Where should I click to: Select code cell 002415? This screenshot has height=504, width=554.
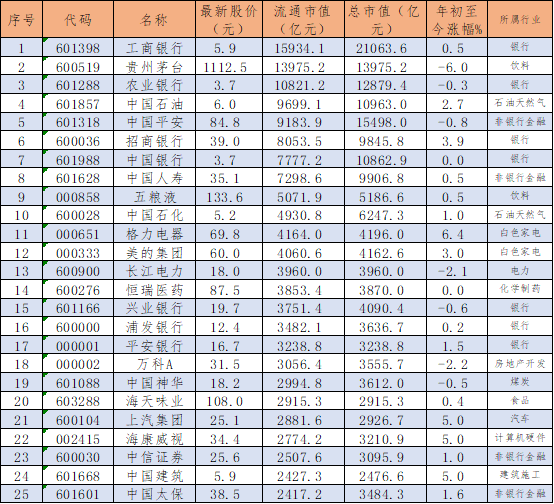click(78, 438)
